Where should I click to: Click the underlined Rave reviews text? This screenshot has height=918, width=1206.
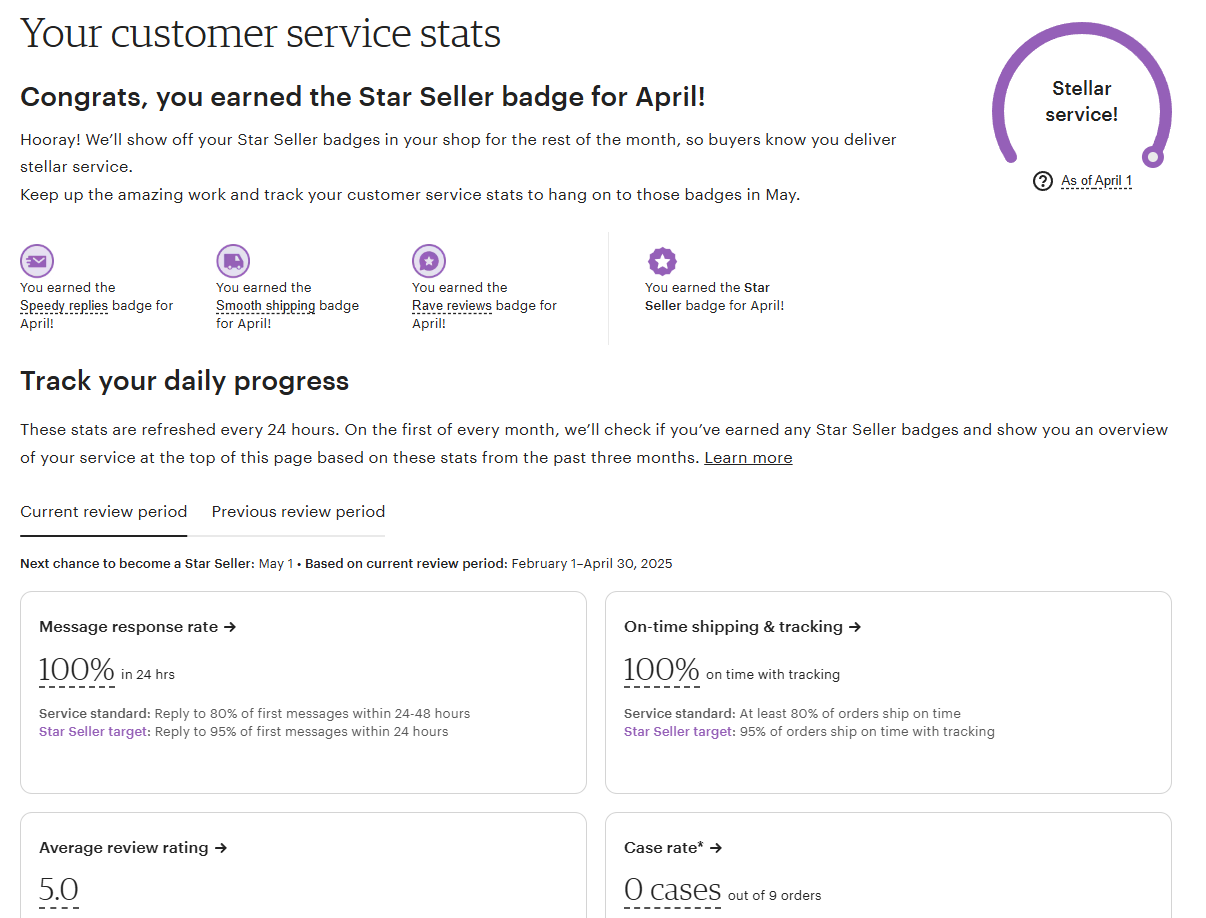tap(452, 306)
